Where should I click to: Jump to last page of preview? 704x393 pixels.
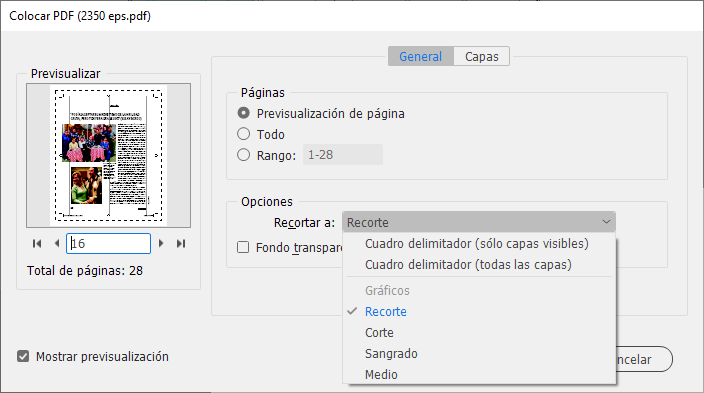click(x=181, y=243)
